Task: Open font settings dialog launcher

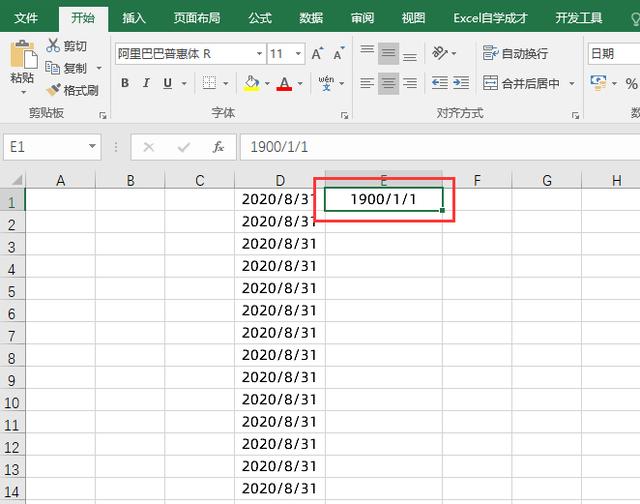Action: coord(344,115)
